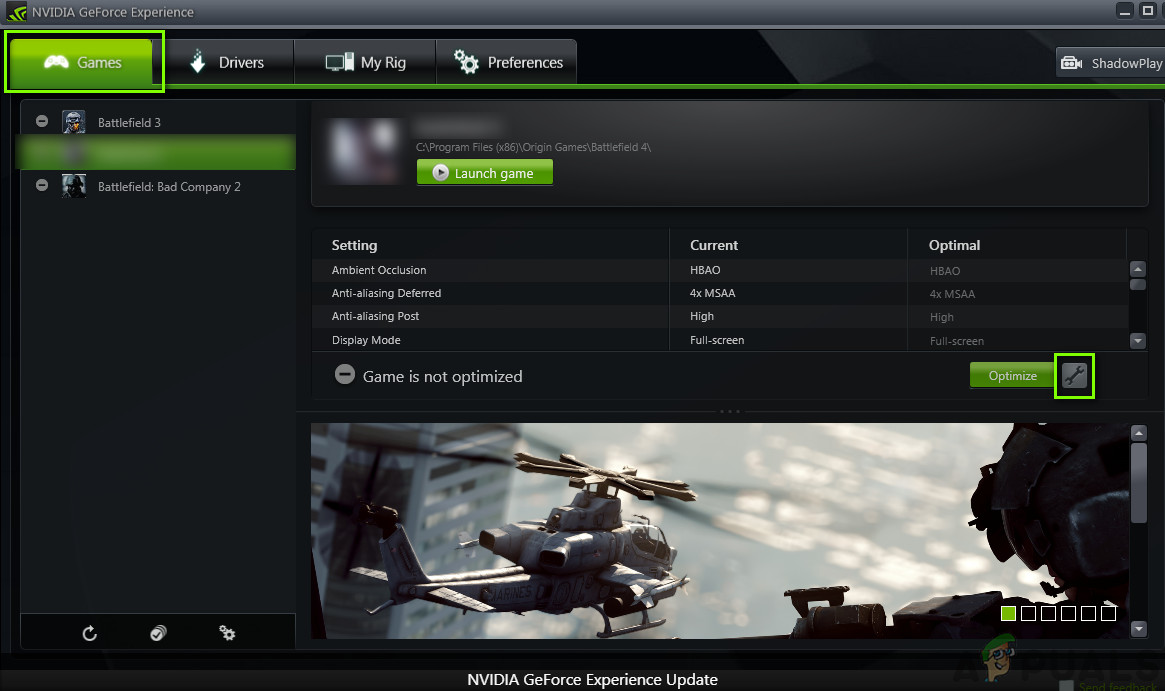Viewport: 1165px width, 691px height.
Task: Click the blurred game cover thumbnail
Action: click(363, 151)
